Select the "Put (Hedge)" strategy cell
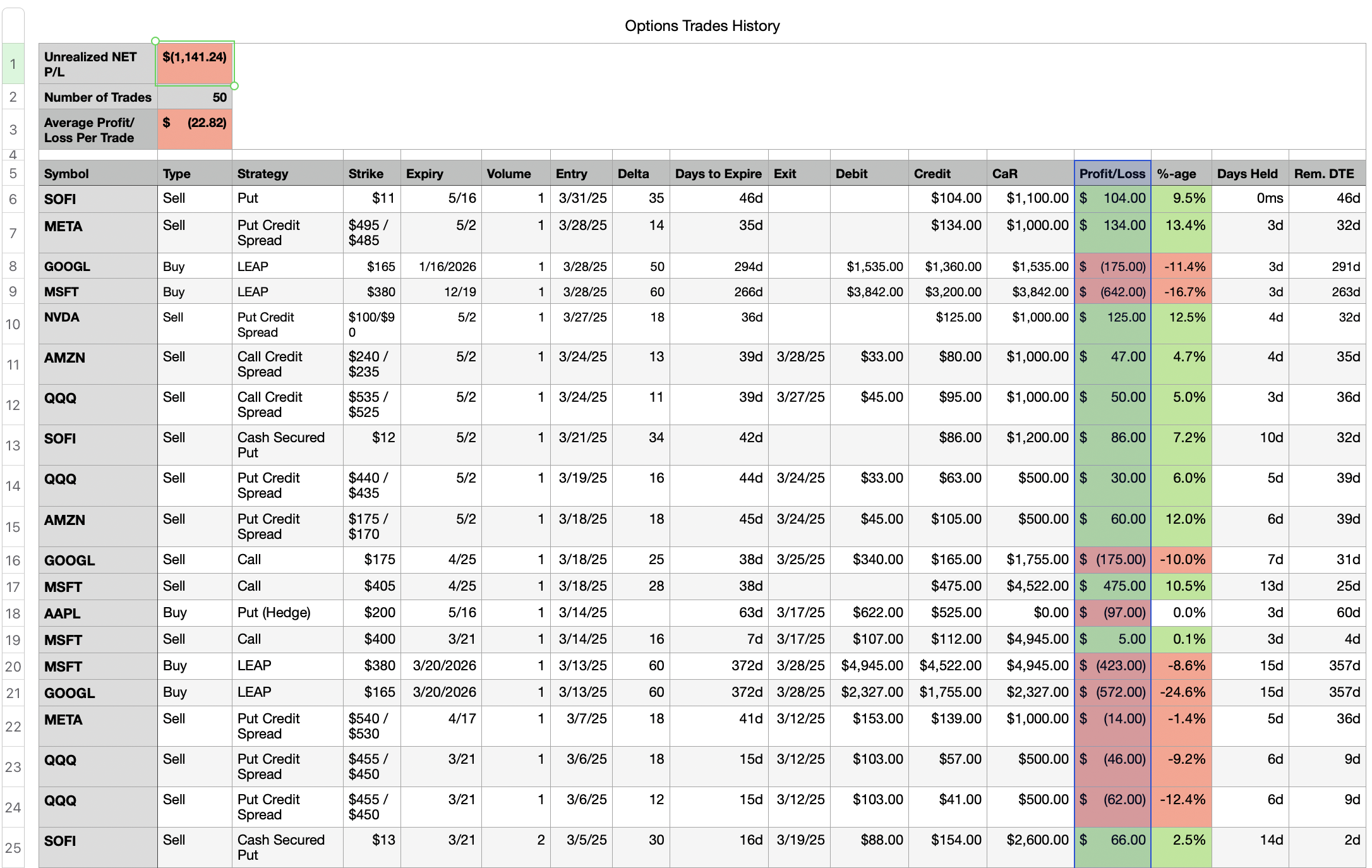Viewport: 1372px width, 868px height. (287, 613)
